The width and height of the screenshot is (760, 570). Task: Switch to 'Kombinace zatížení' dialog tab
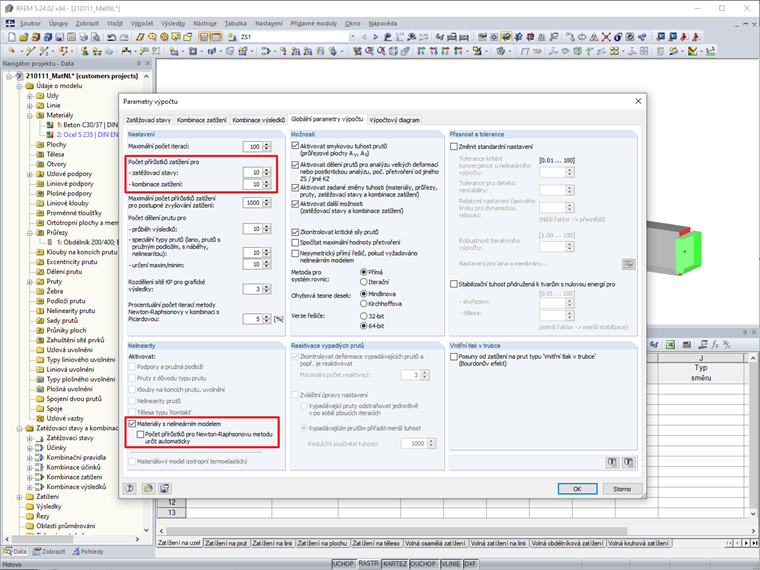coord(202,120)
